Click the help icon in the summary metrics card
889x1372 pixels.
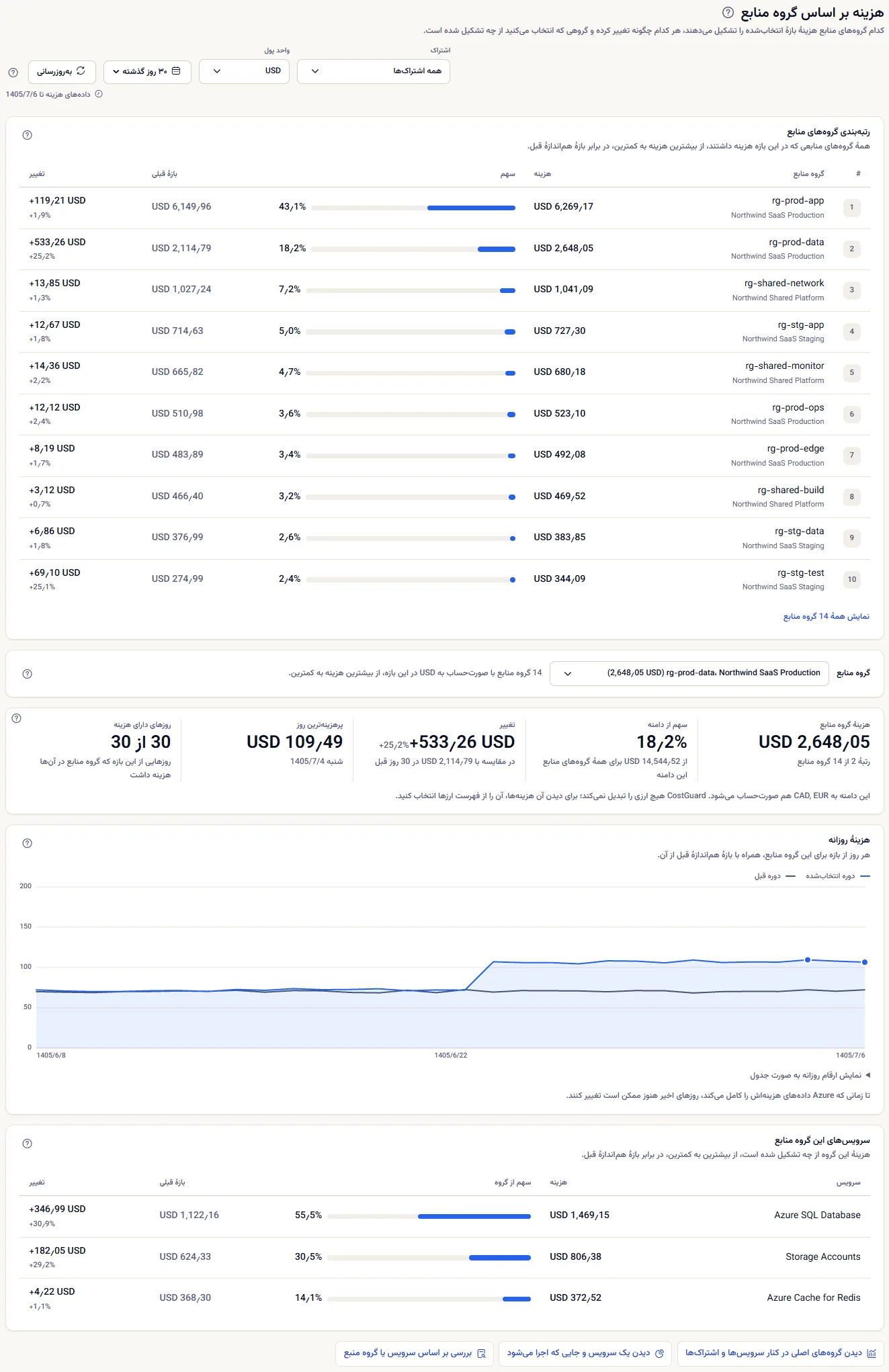click(x=17, y=718)
